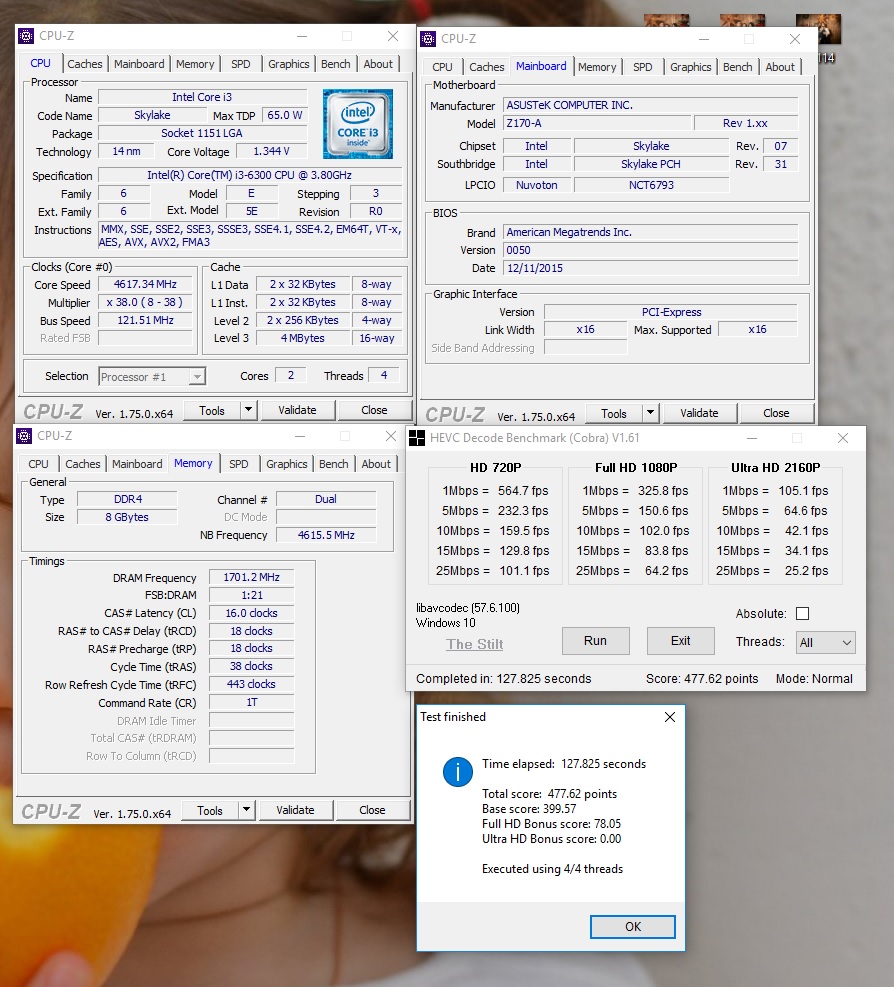894x987 pixels.
Task: Open Graphics tab in top-left CPU-Z window
Action: point(288,64)
